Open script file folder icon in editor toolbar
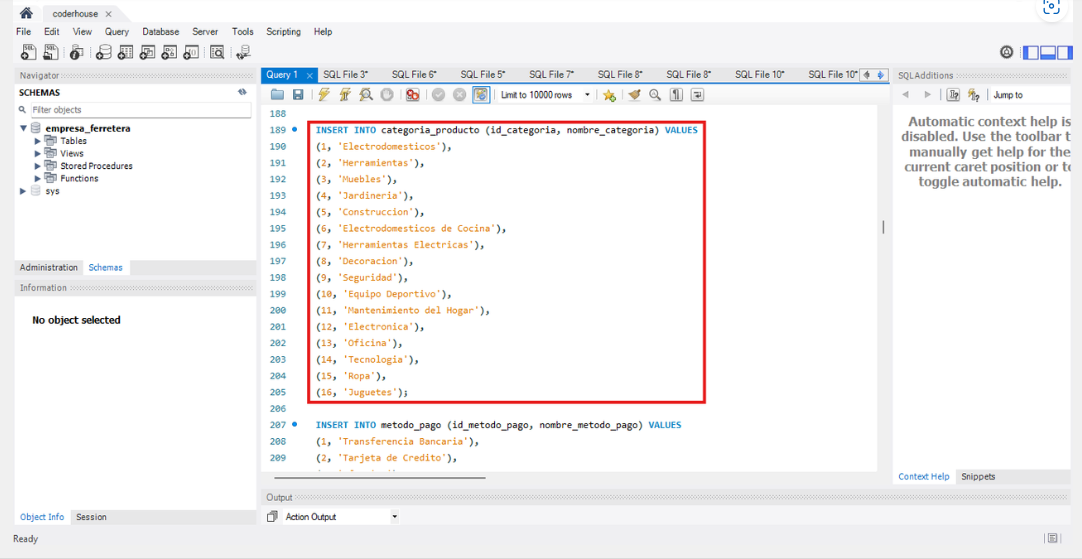The image size is (1082, 559). pyautogui.click(x=277, y=95)
